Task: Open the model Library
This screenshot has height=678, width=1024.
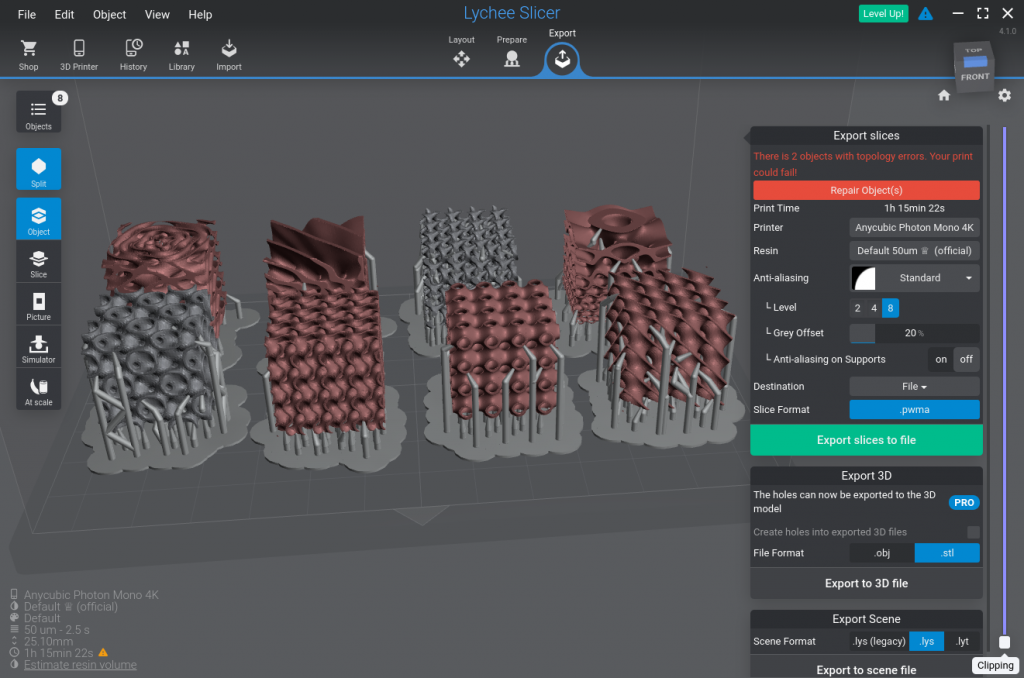Action: click(x=182, y=55)
